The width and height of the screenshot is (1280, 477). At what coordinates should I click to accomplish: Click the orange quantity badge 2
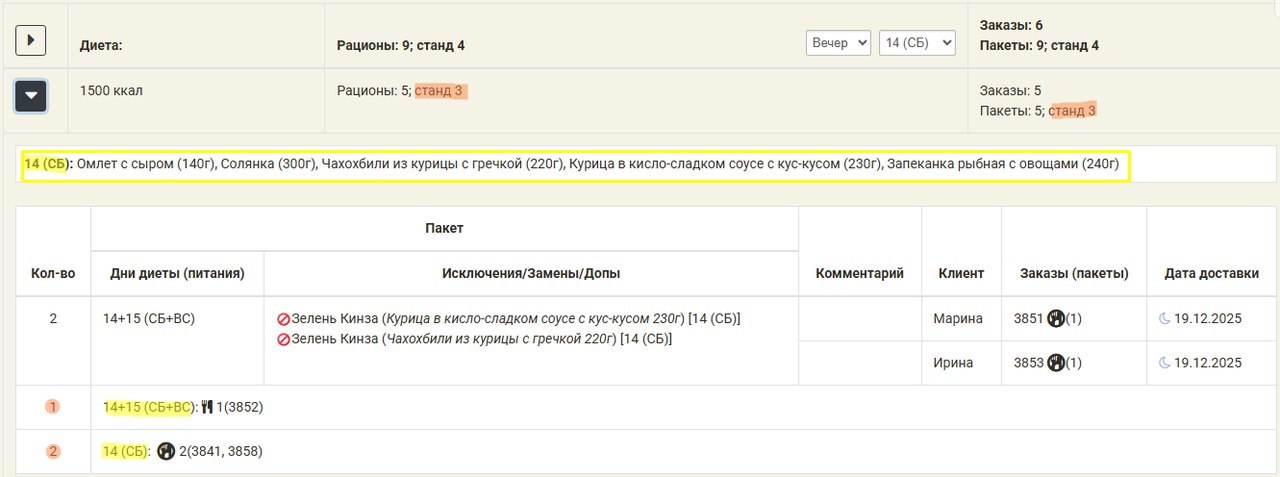53,451
